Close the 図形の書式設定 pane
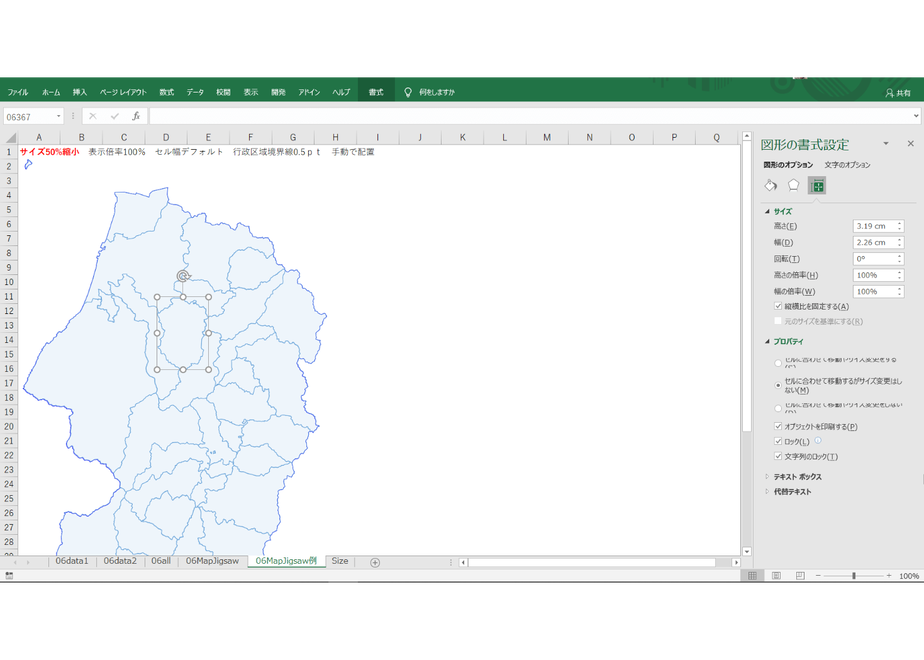This screenshot has width=924, height=660. pos(910,143)
